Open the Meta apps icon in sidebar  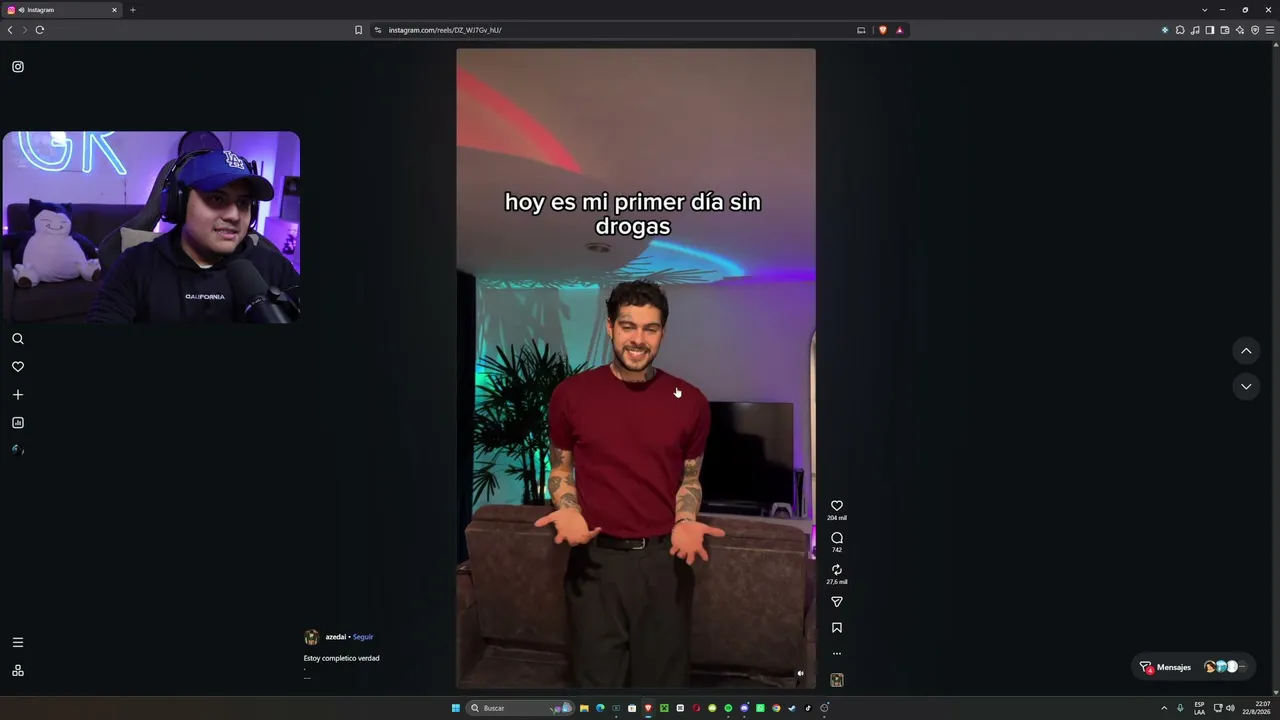pos(18,670)
